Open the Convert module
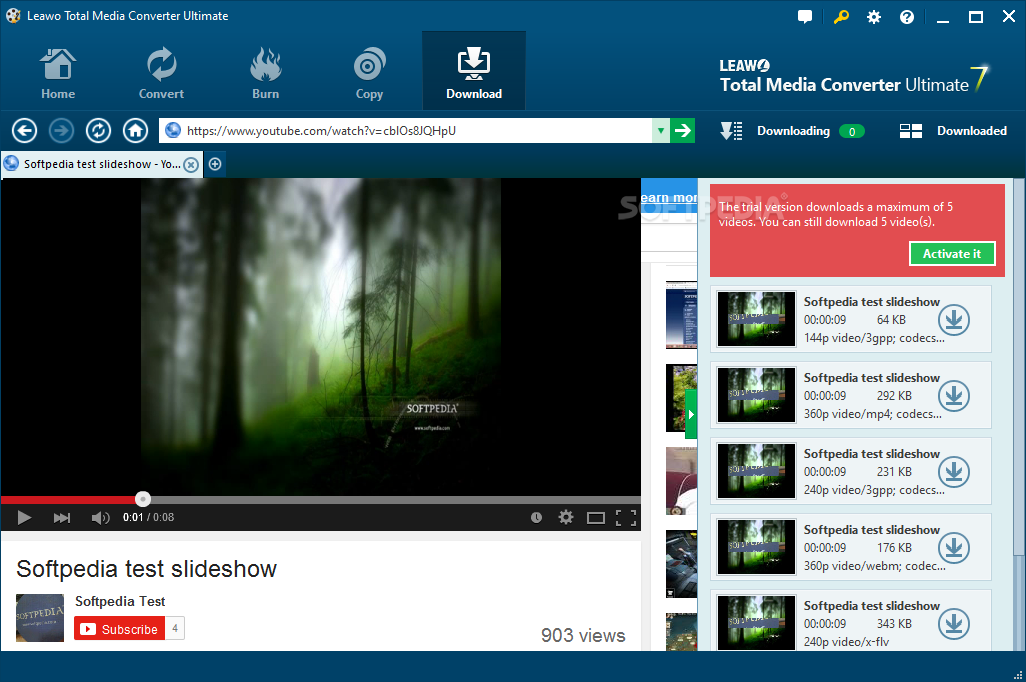The height and width of the screenshot is (682, 1026). click(161, 73)
